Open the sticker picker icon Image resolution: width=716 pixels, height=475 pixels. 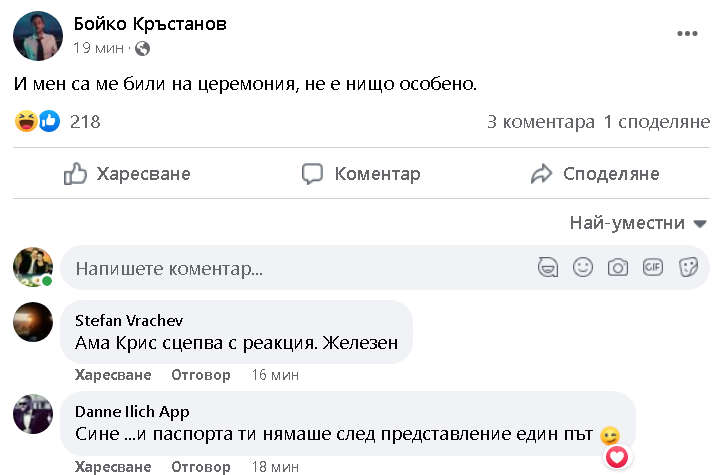point(688,267)
